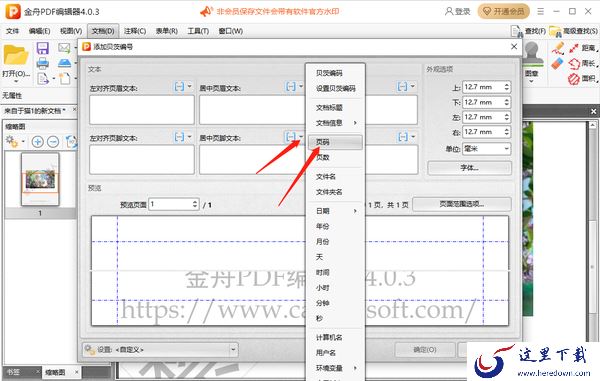
Task: Click inside the 左对齐页眉文本 text box
Action: (x=142, y=110)
